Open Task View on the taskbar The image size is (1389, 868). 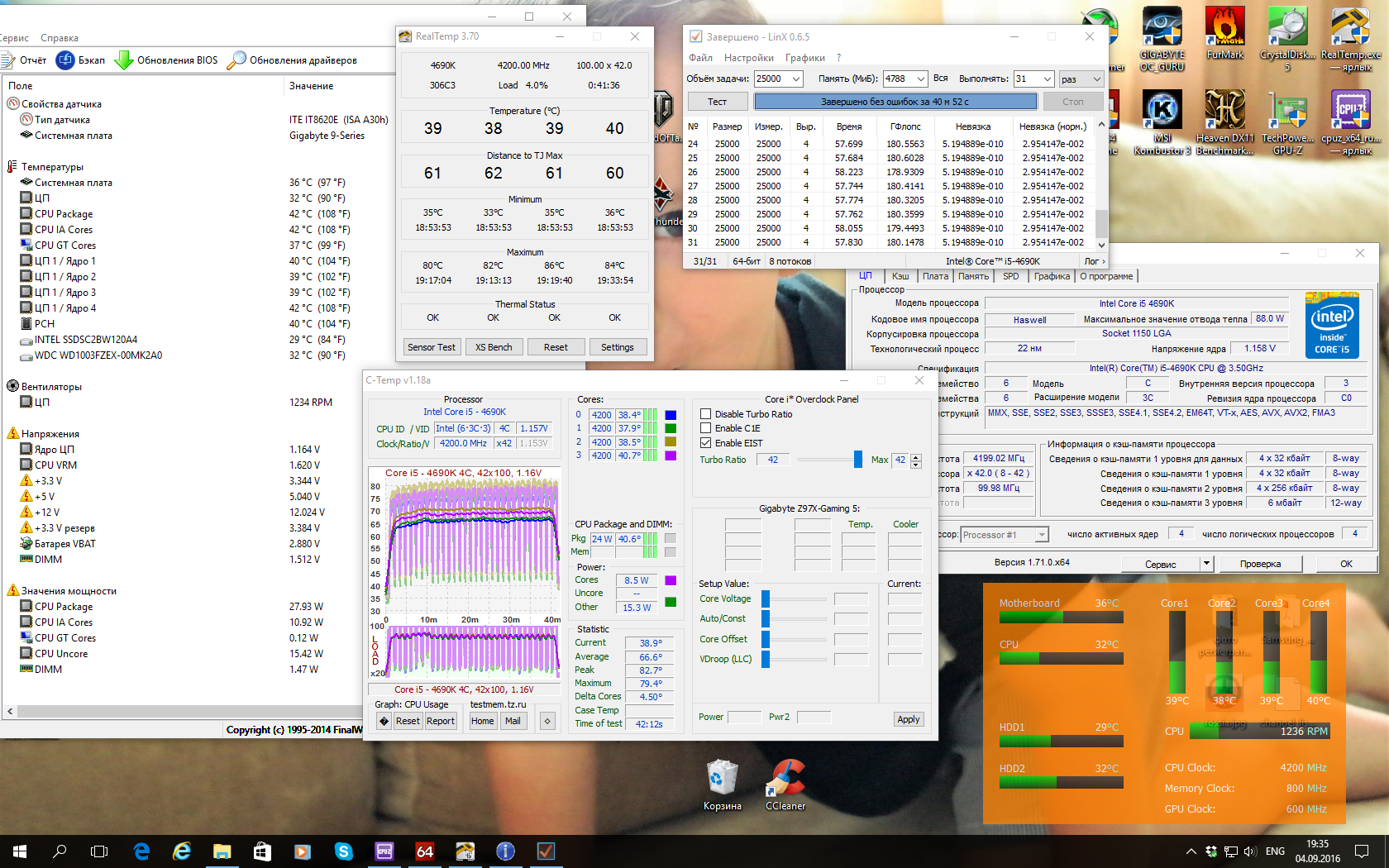tap(99, 851)
